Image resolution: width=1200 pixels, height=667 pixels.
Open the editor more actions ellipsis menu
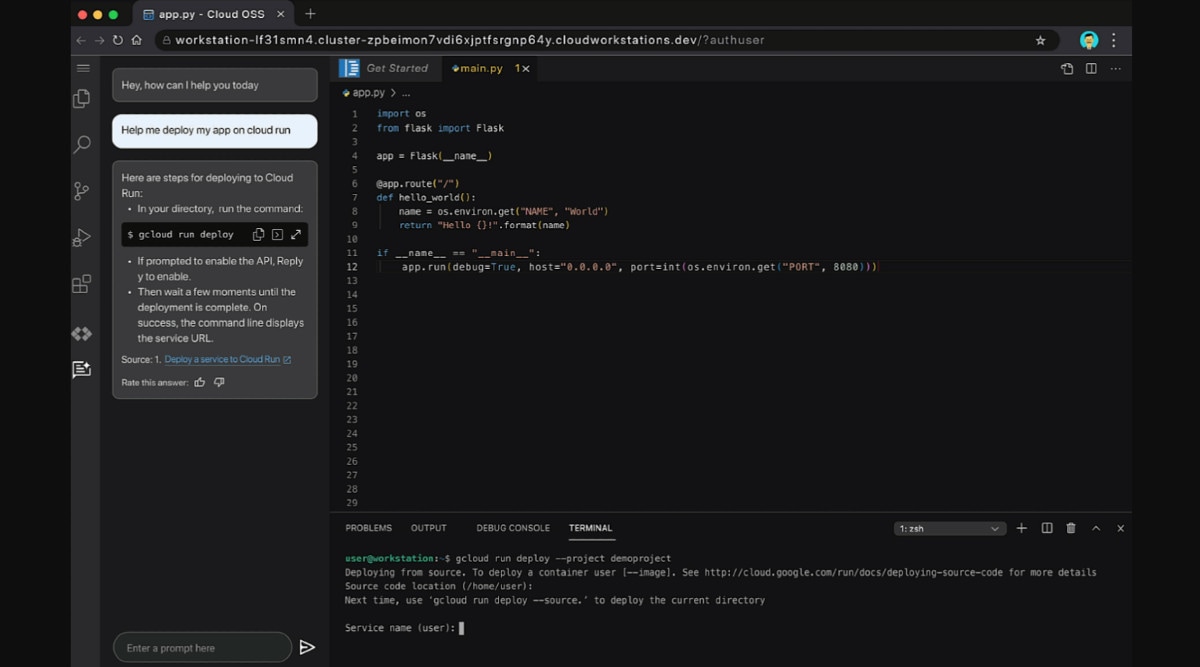click(x=1116, y=68)
